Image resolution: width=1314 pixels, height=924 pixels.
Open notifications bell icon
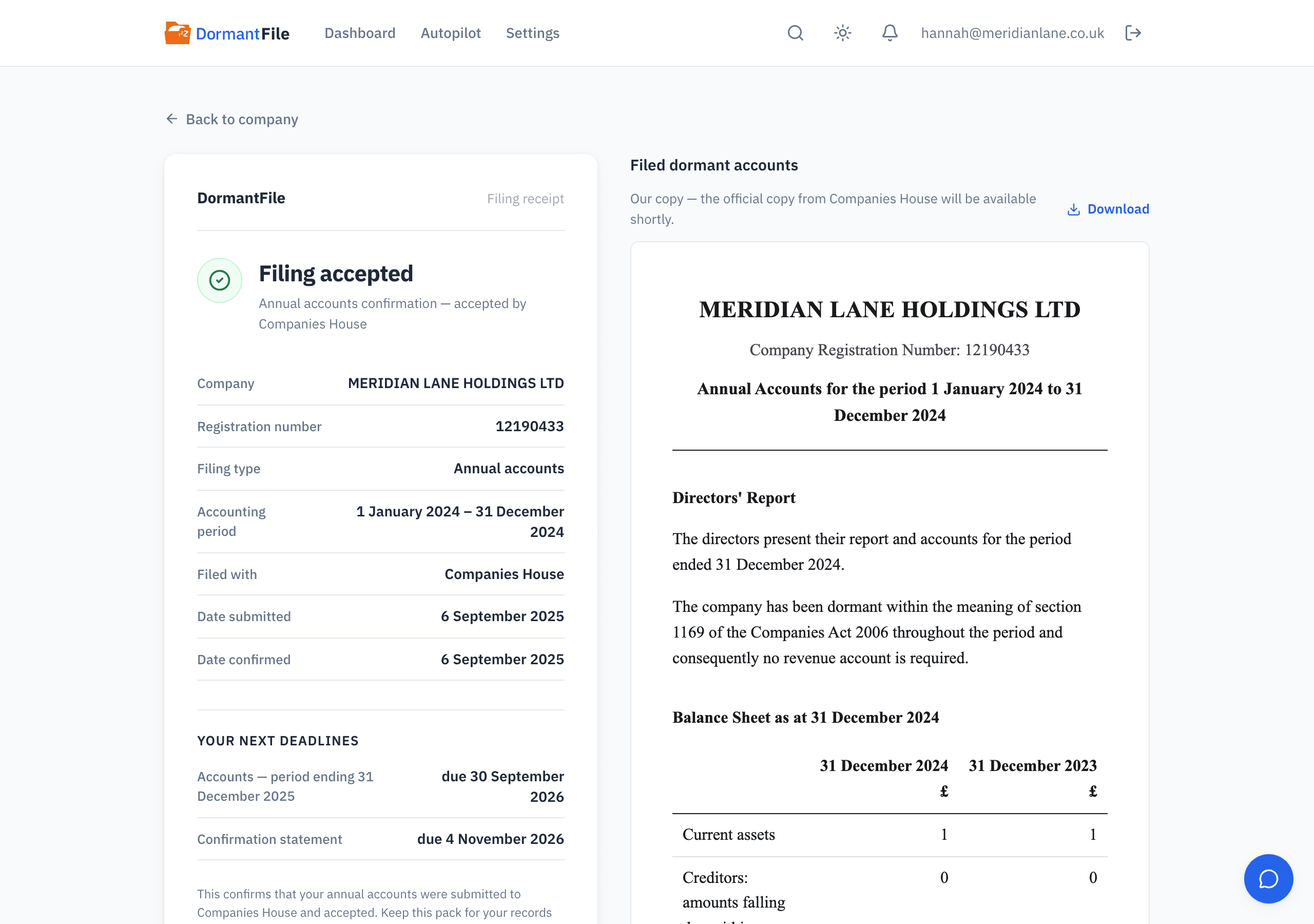(x=890, y=33)
